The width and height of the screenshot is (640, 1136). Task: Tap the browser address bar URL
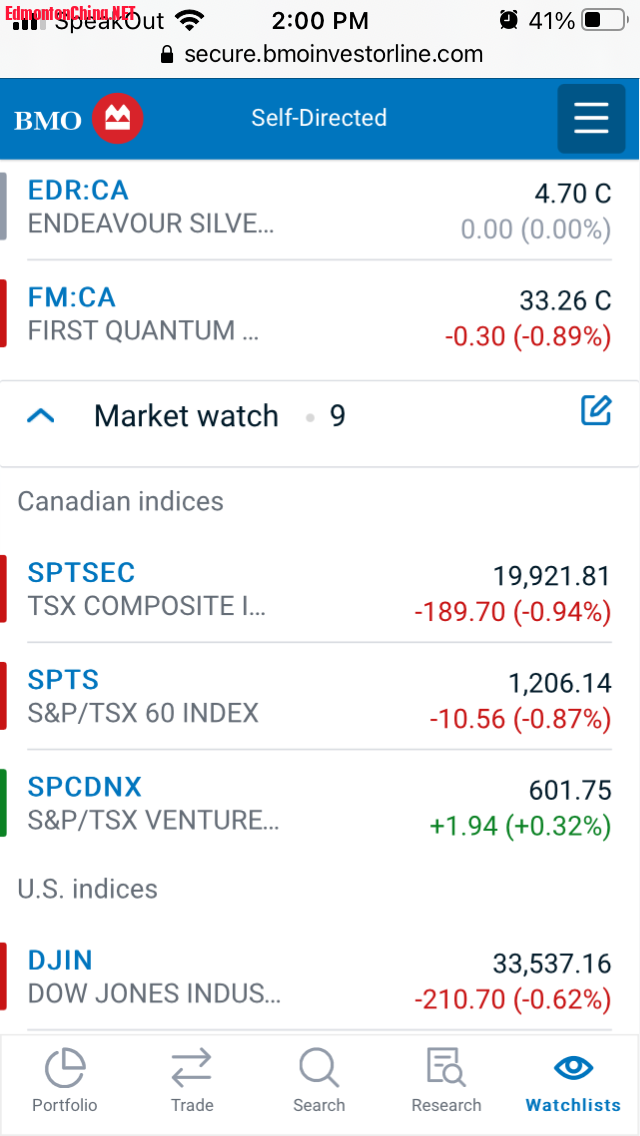click(334, 54)
